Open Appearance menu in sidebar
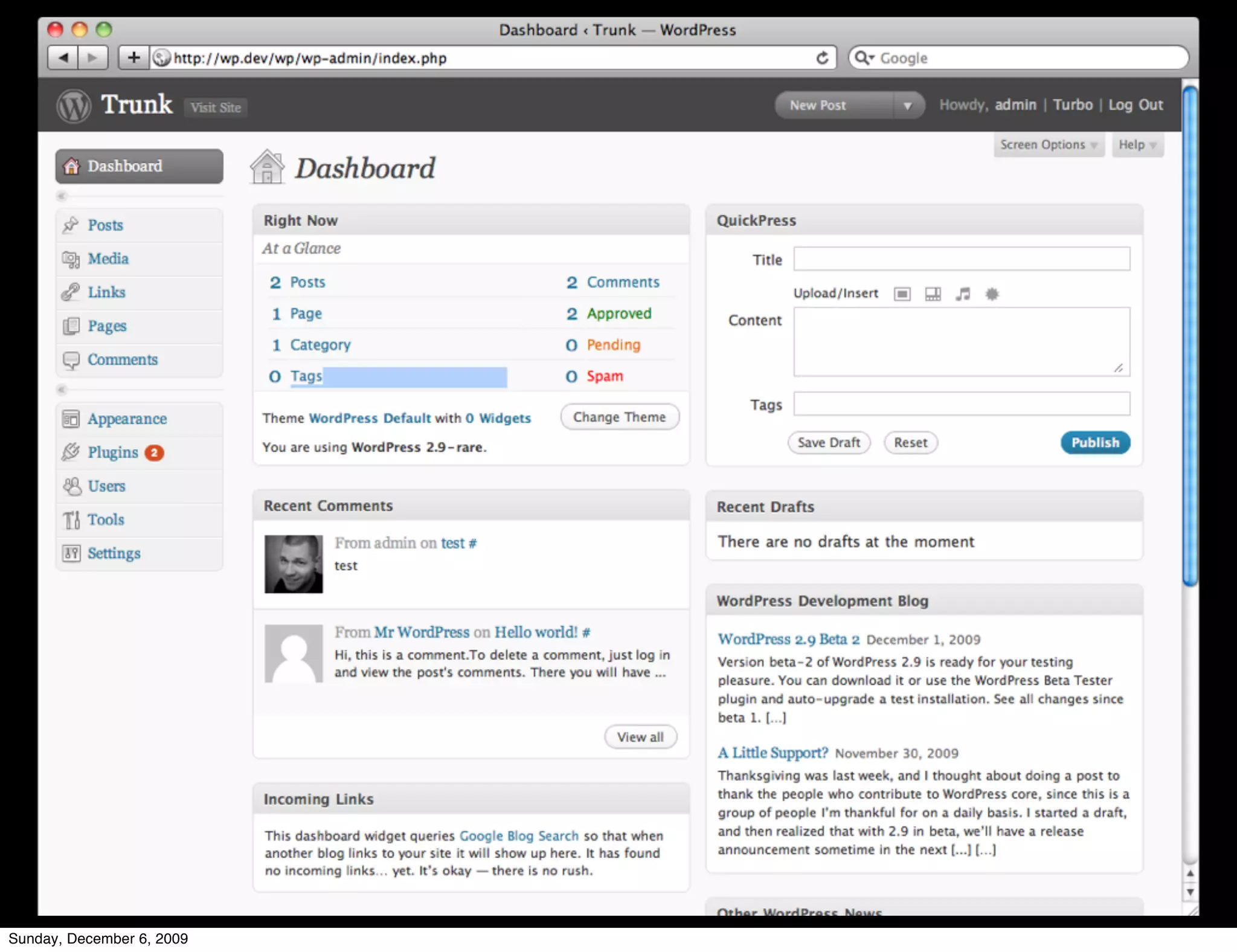 click(127, 419)
